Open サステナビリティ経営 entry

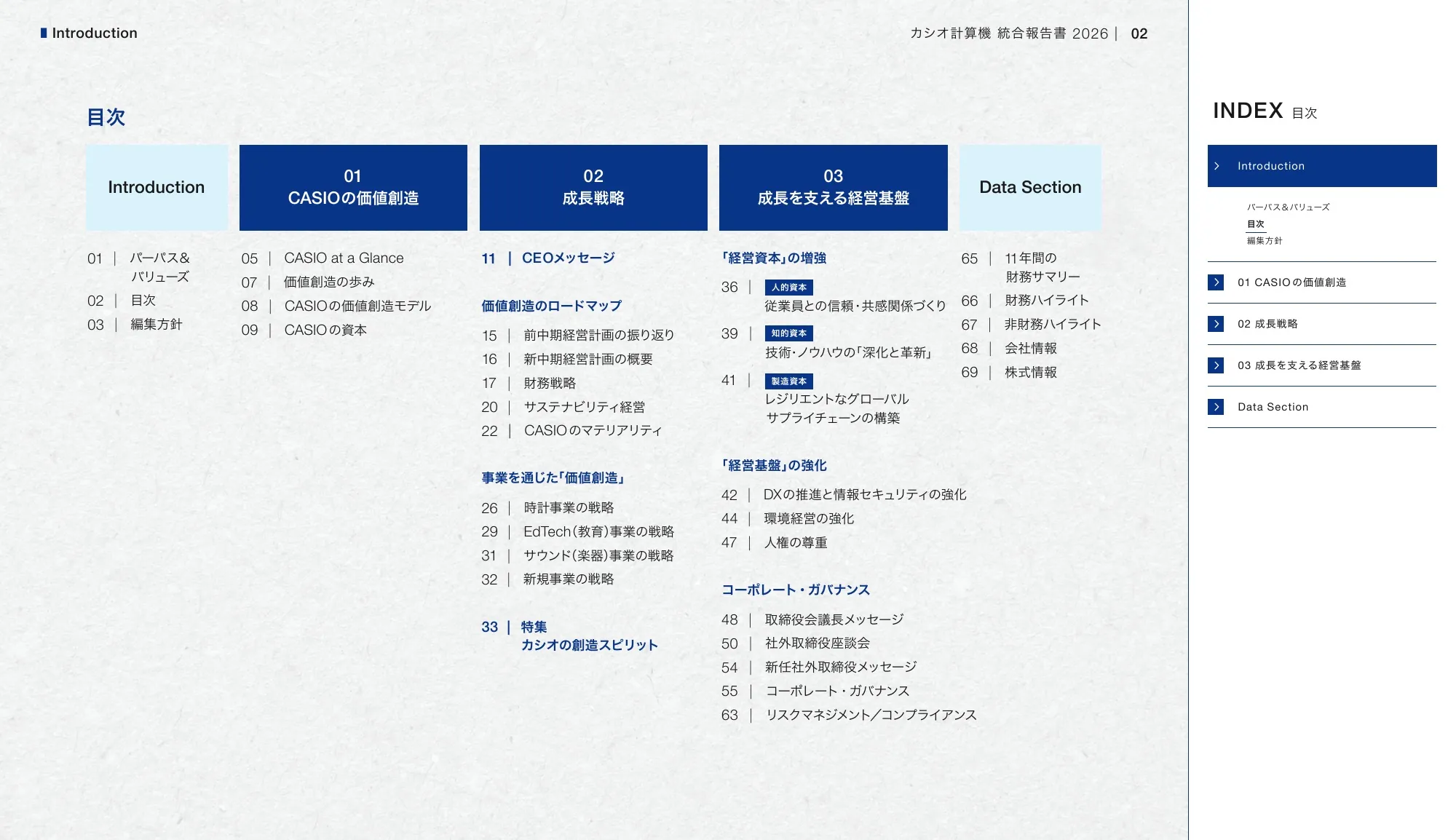[x=563, y=408]
